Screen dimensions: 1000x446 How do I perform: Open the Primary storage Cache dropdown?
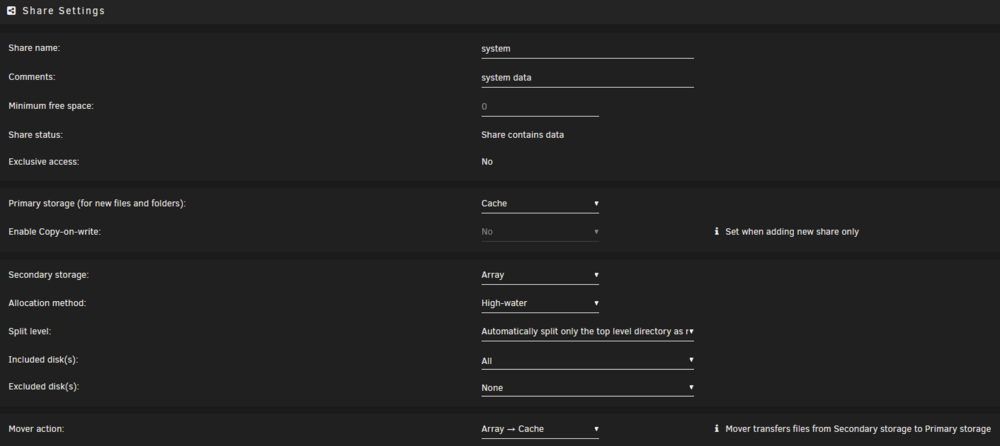pos(540,204)
